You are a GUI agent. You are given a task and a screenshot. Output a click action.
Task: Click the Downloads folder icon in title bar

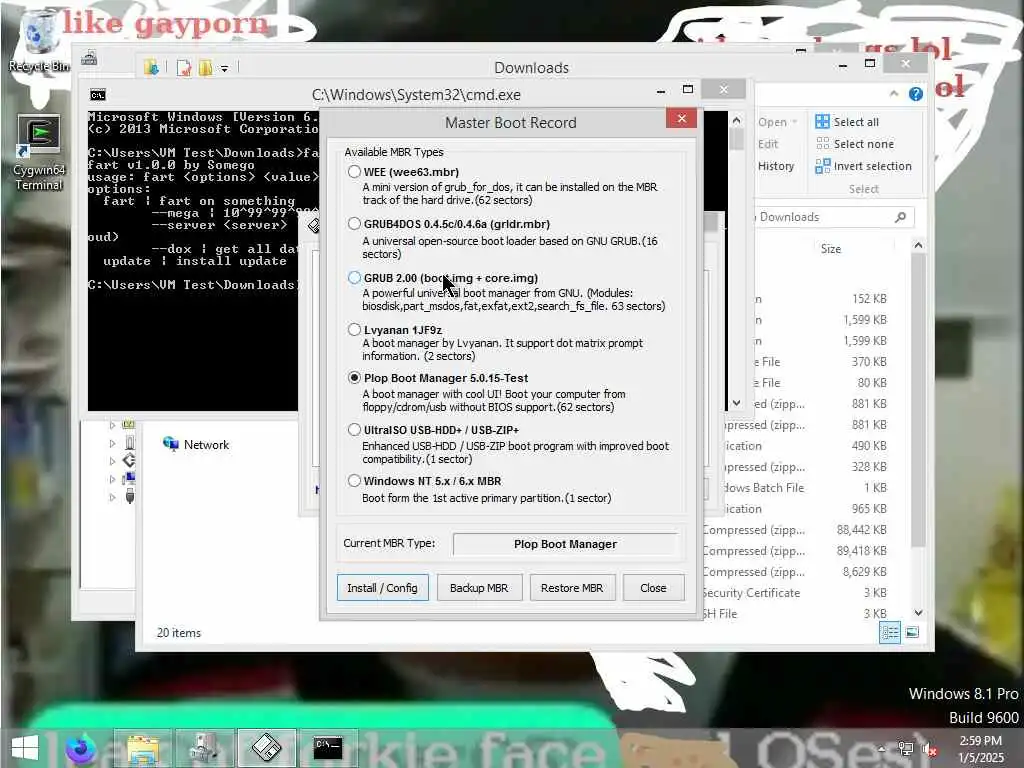152,67
